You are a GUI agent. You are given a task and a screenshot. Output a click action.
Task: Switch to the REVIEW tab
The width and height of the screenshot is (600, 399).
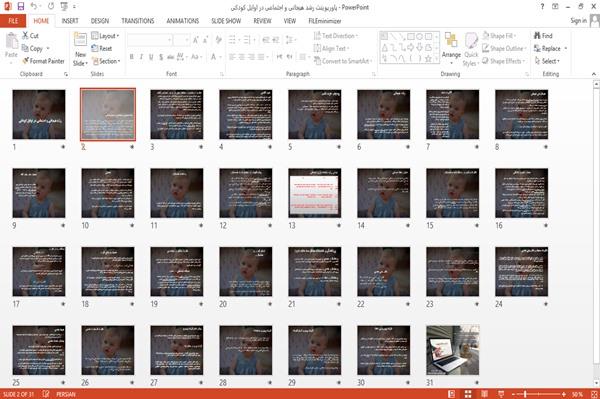[262, 21]
